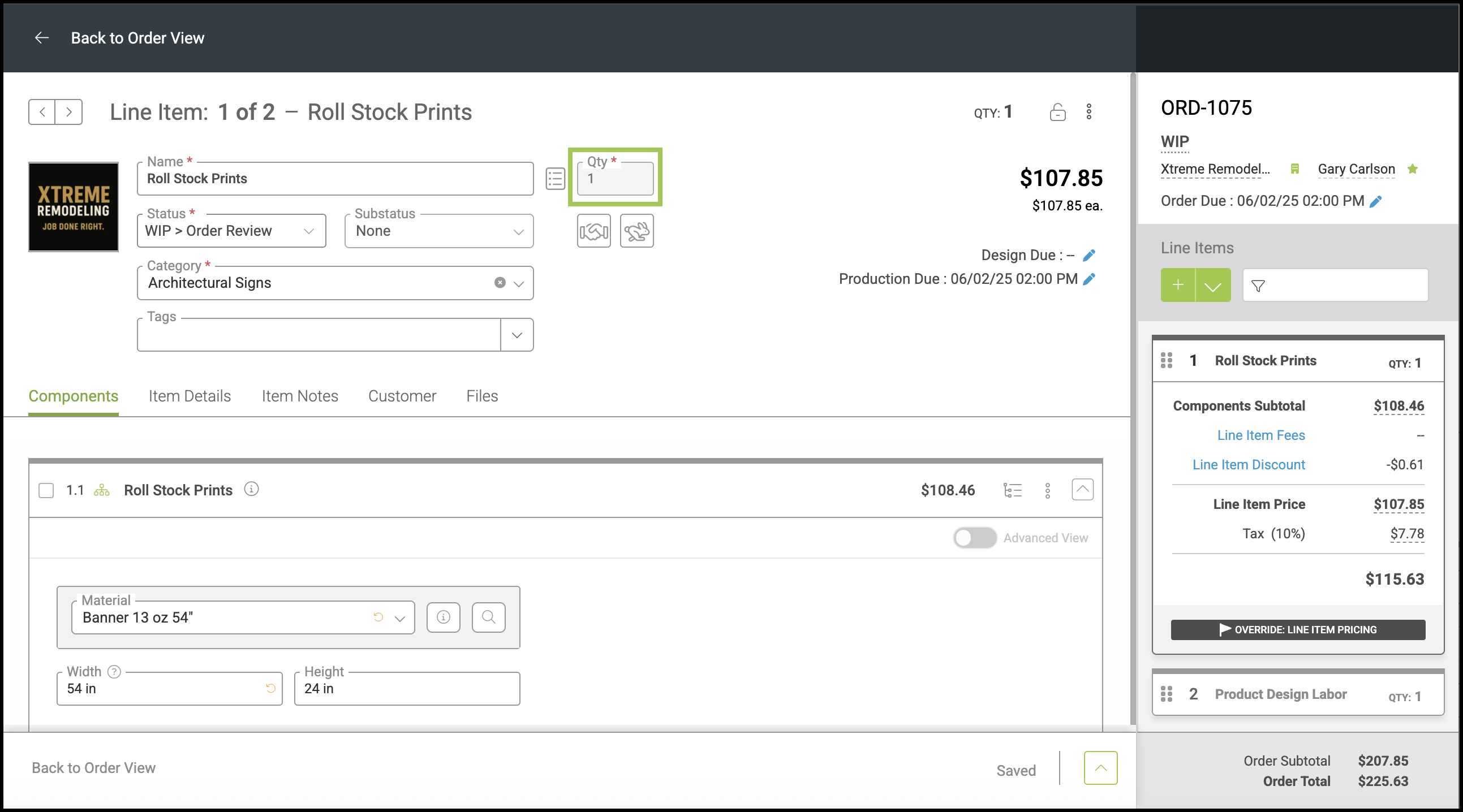Click material info icon button
Image resolution: width=1463 pixels, height=812 pixels.
coord(444,617)
